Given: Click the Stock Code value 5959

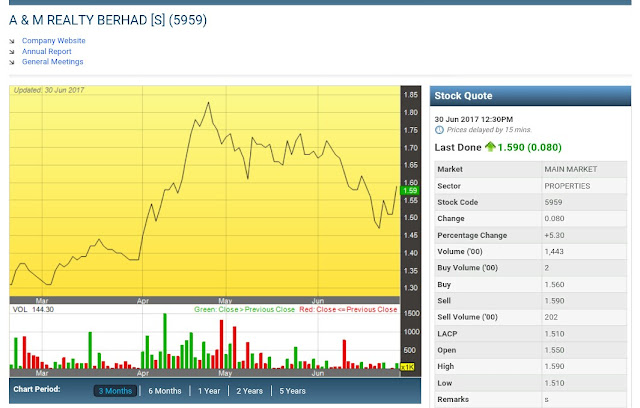Looking at the screenshot, I should 553,202.
